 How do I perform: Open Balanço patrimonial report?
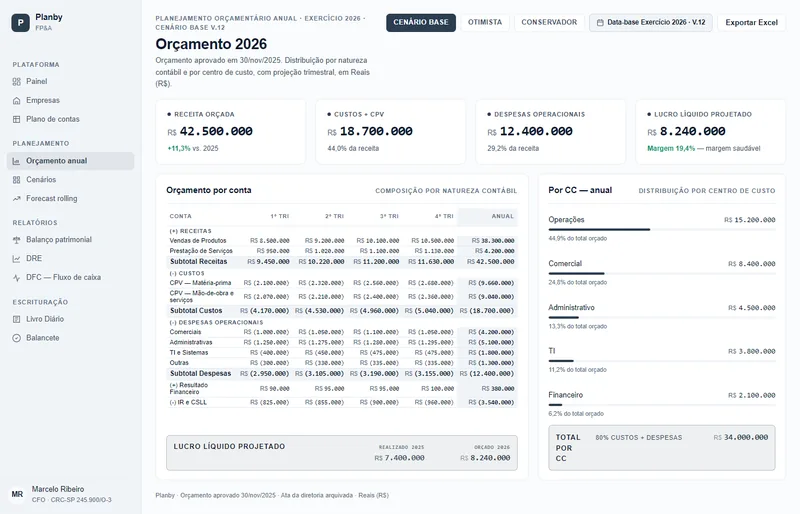pos(70,240)
